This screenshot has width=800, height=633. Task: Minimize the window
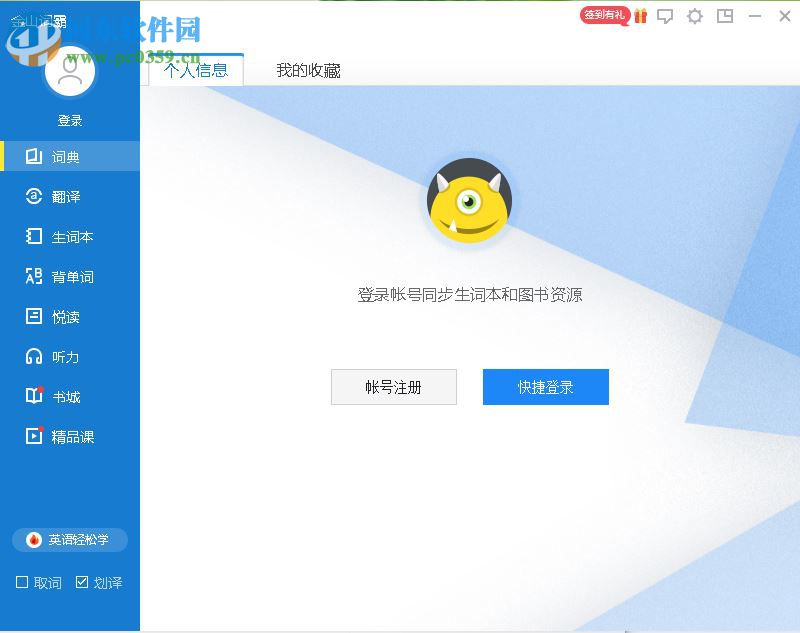(x=755, y=16)
